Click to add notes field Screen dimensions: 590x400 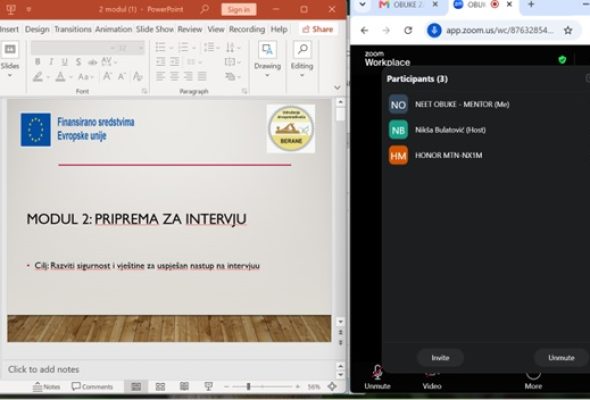tap(169, 369)
